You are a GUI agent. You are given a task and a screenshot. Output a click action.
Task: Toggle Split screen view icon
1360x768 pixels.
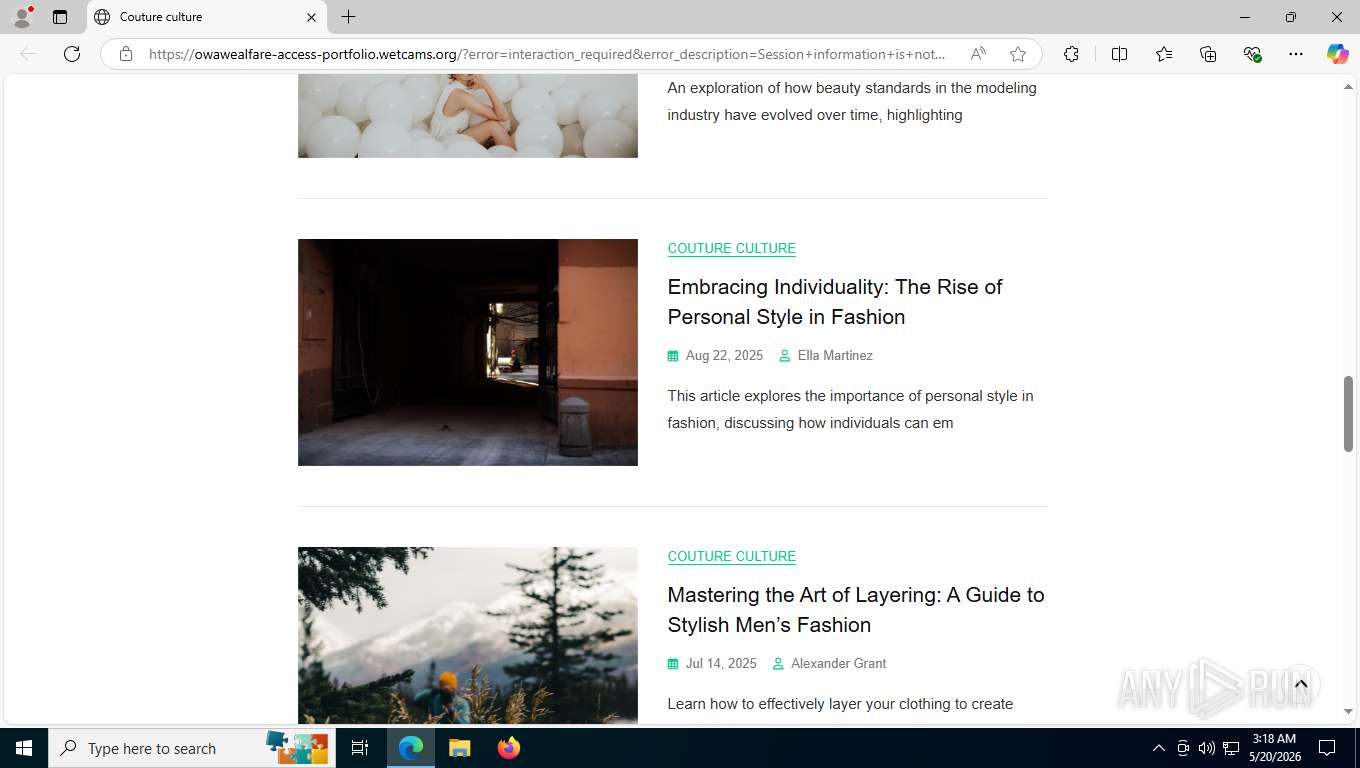1119,54
